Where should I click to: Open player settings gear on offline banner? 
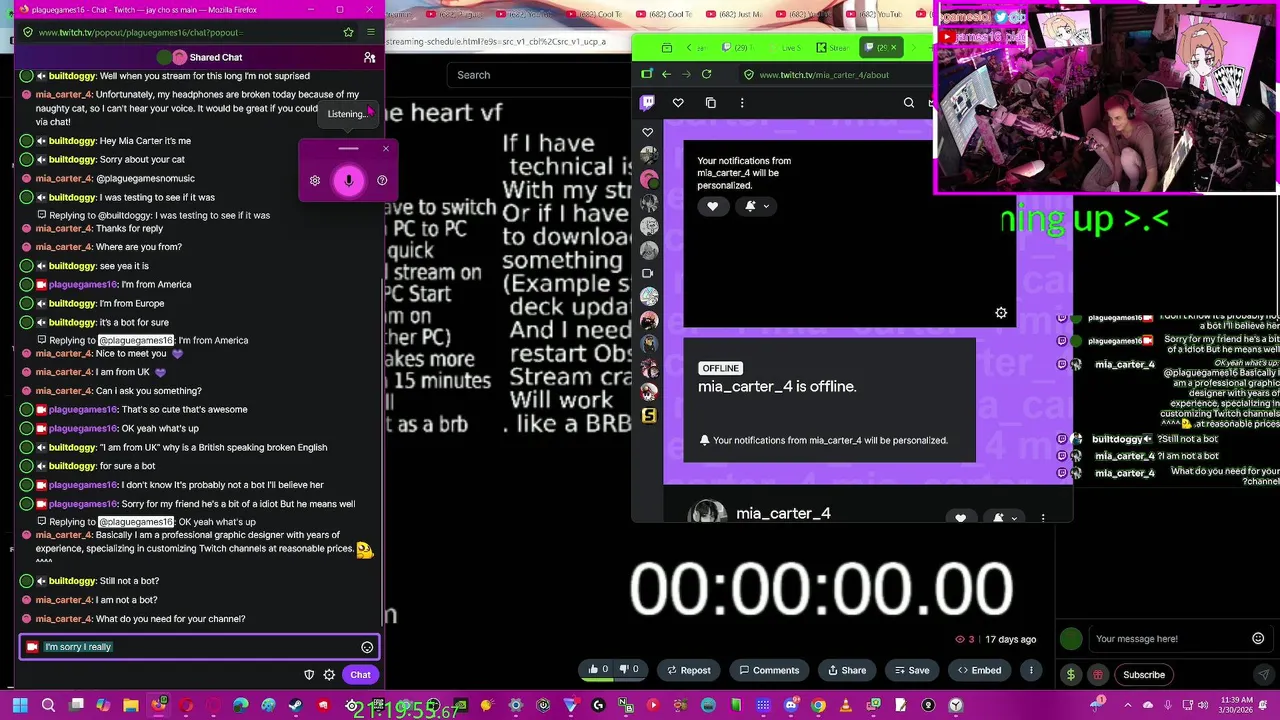[x=1001, y=313]
